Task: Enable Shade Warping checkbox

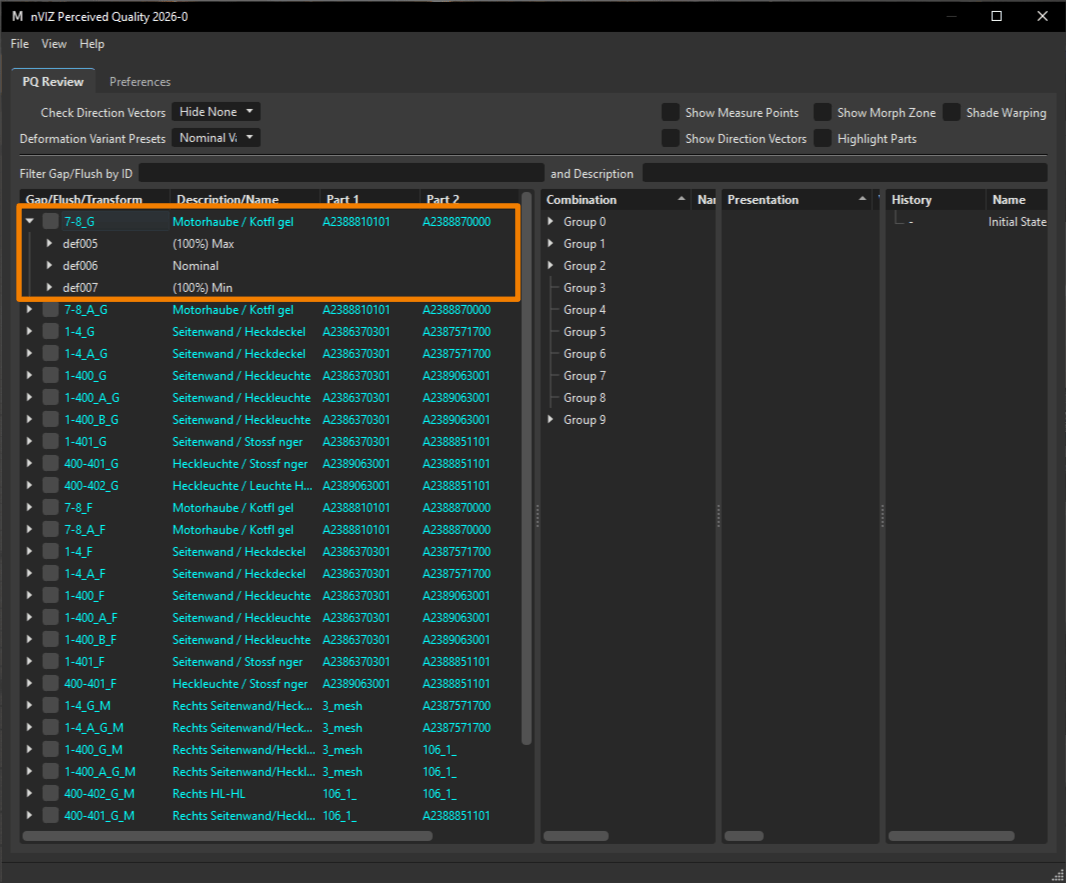Action: 952,112
